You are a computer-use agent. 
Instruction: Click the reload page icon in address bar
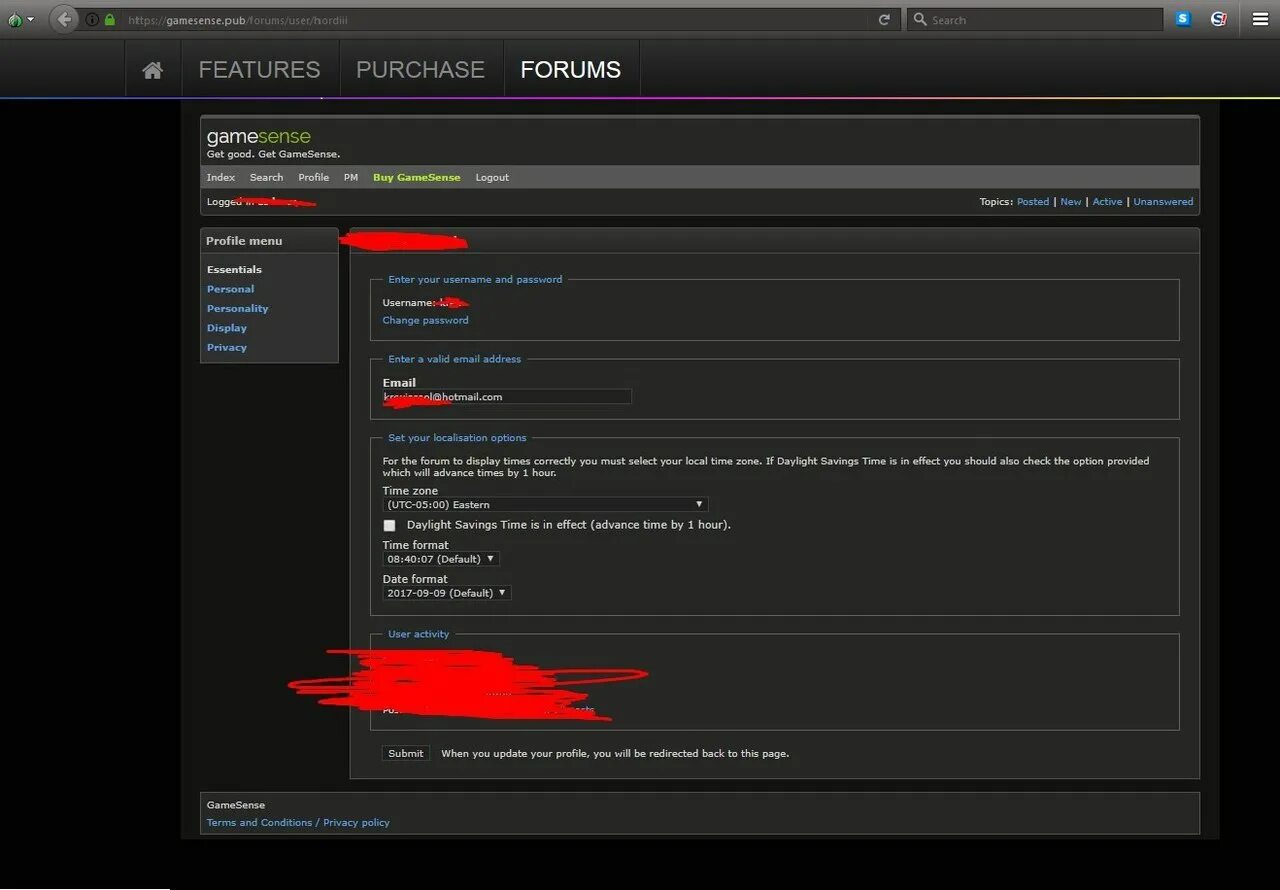pyautogui.click(x=884, y=20)
